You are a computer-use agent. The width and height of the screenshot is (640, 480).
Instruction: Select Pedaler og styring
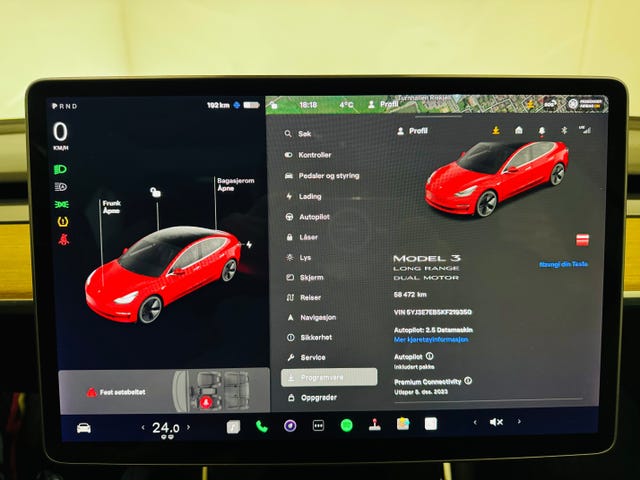click(322, 176)
